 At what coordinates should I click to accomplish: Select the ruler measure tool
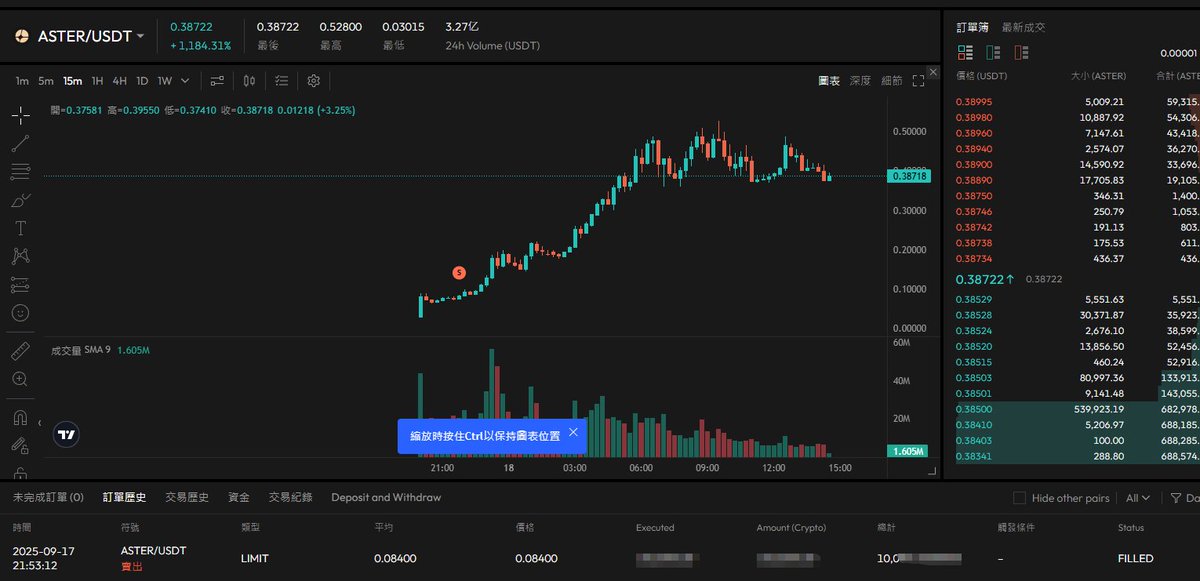[x=20, y=351]
